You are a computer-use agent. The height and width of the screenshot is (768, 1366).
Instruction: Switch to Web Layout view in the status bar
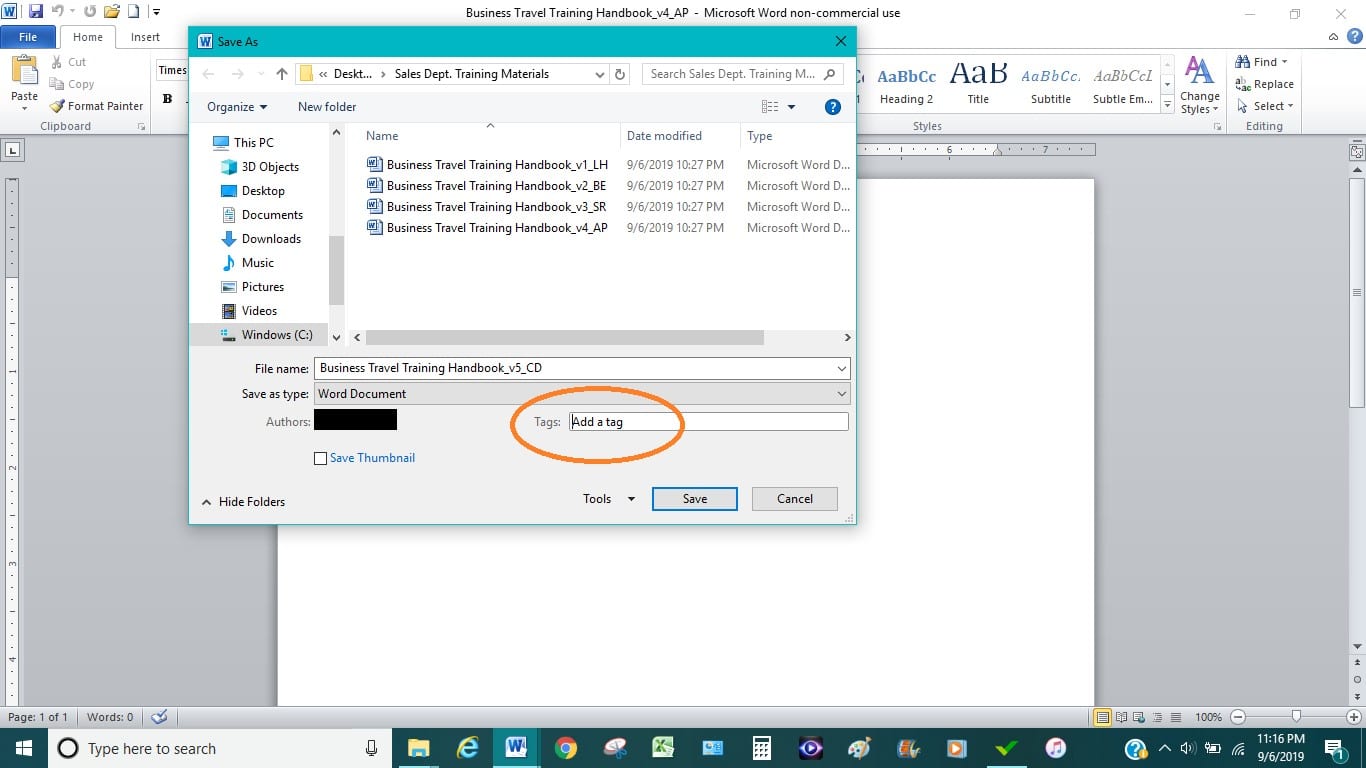click(1137, 717)
